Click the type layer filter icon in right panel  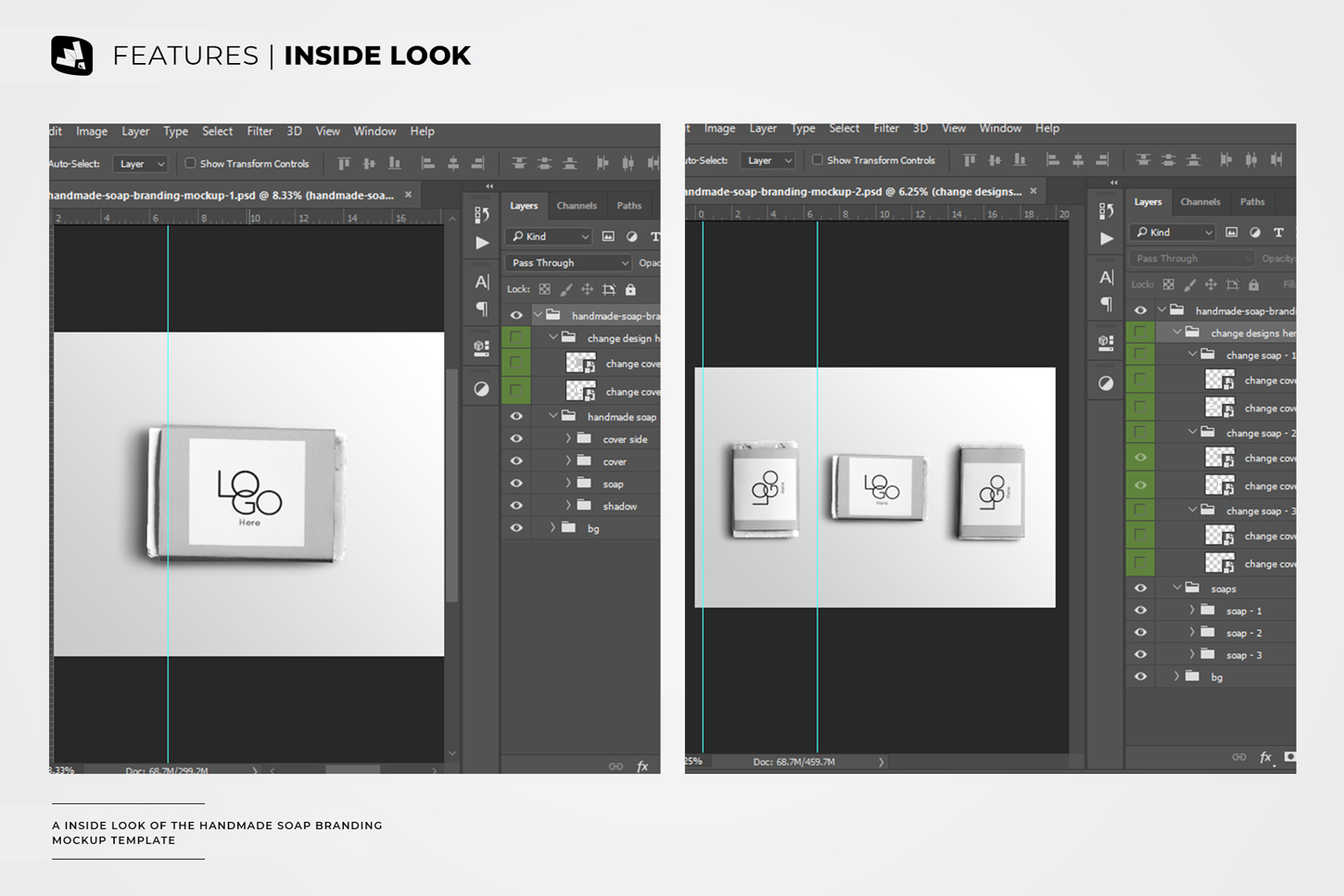tap(1278, 233)
